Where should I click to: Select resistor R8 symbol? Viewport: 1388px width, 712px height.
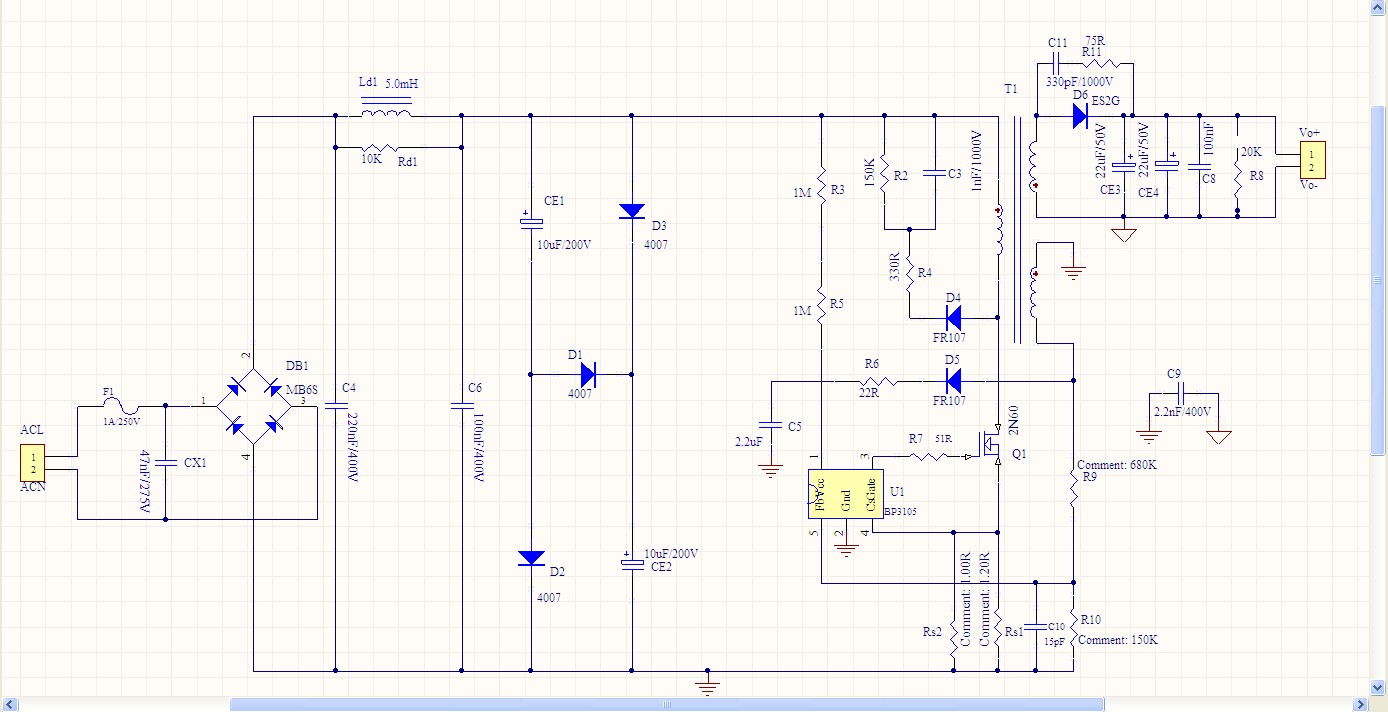tap(1238, 179)
